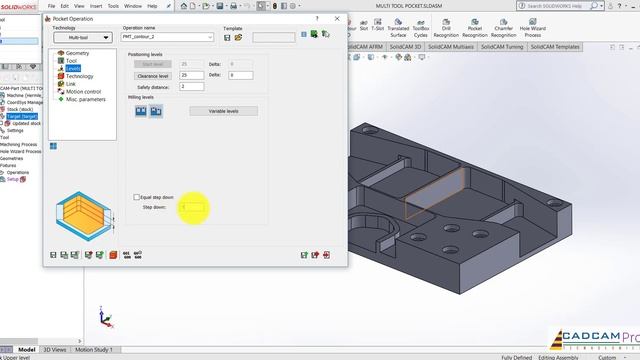Screen dimensions: 640x360
Task: Click the T-Slot tool in the ribbon
Action: click(x=378, y=25)
